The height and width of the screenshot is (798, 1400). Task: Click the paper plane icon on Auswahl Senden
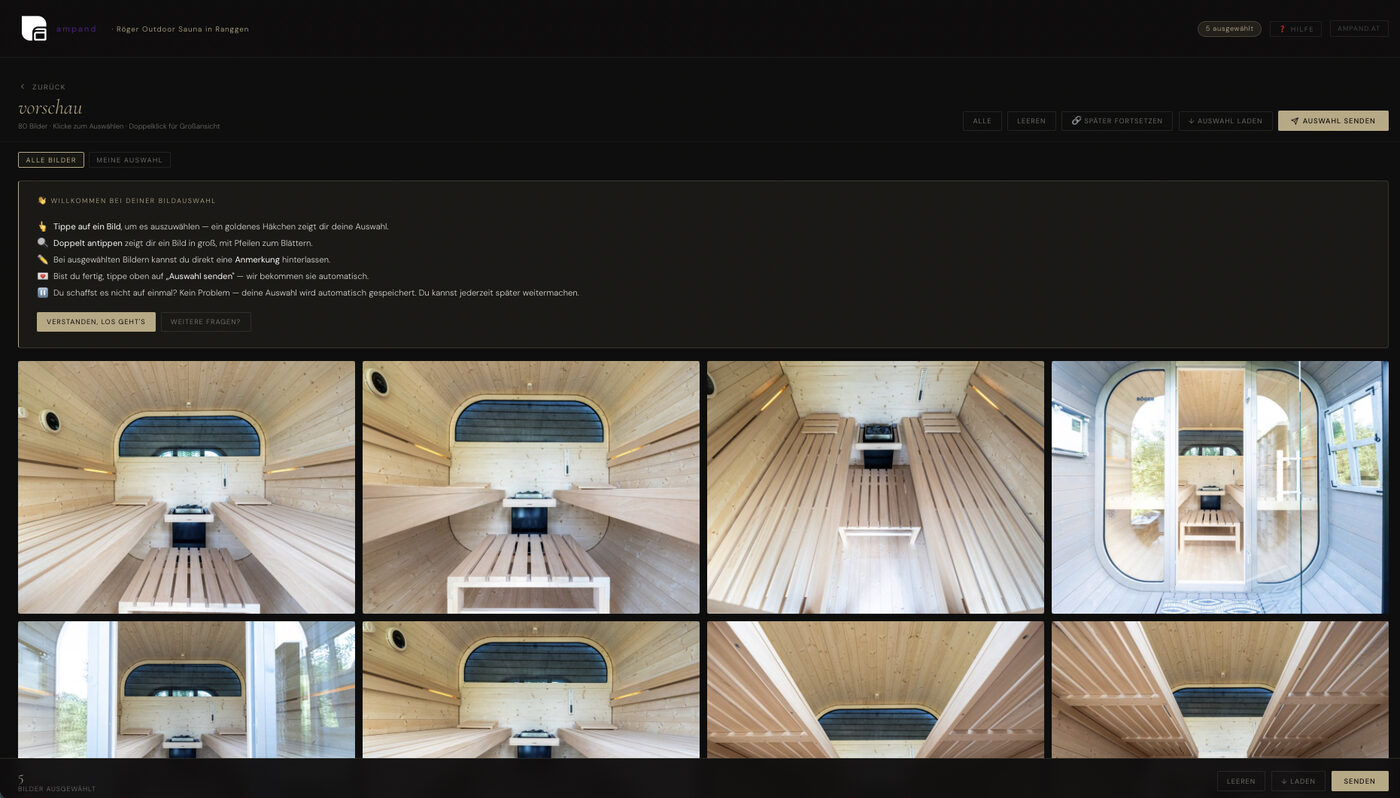click(x=1294, y=121)
